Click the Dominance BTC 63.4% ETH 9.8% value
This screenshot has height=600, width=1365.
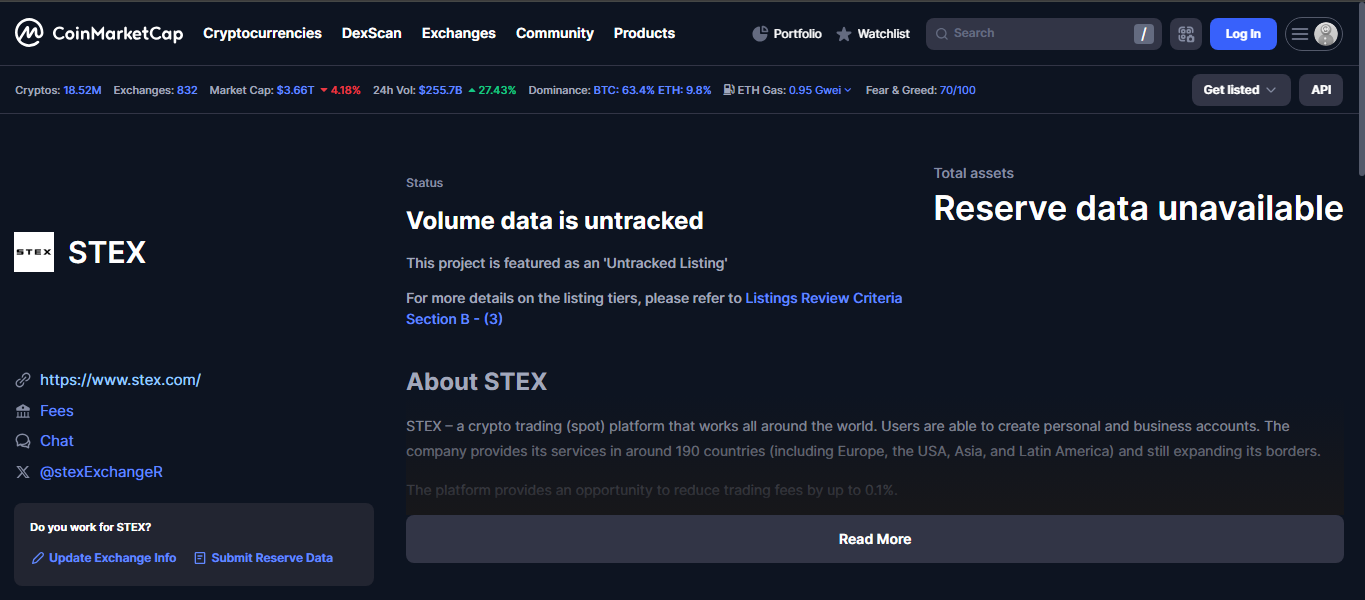652,90
